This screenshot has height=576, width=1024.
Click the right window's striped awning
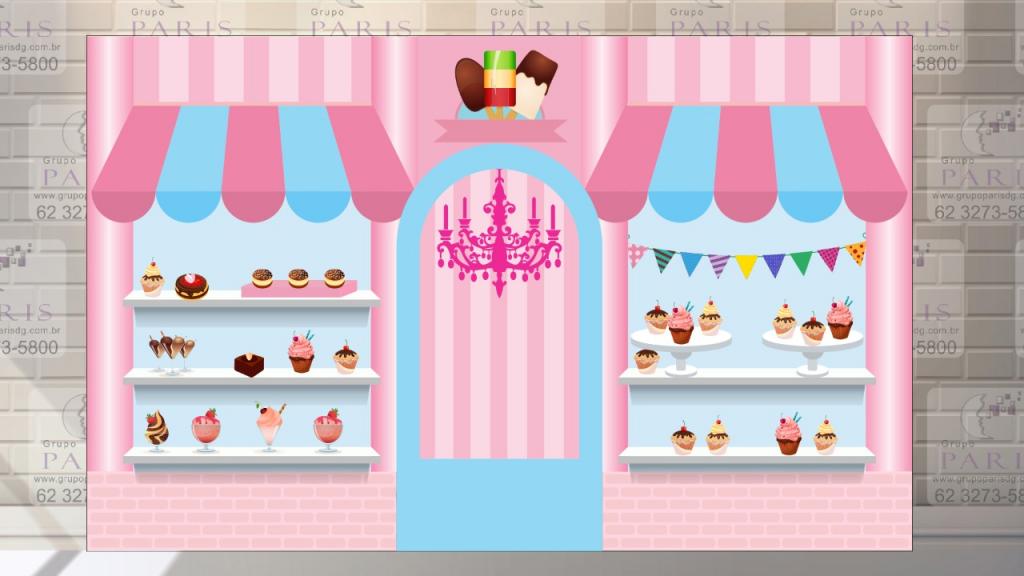(745, 161)
